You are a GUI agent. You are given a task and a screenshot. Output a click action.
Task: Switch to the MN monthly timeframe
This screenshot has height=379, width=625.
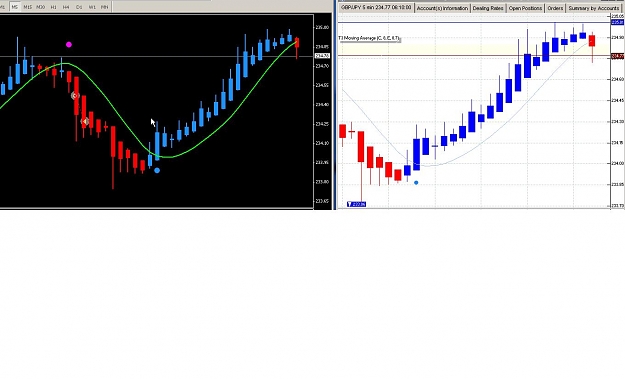click(104, 7)
